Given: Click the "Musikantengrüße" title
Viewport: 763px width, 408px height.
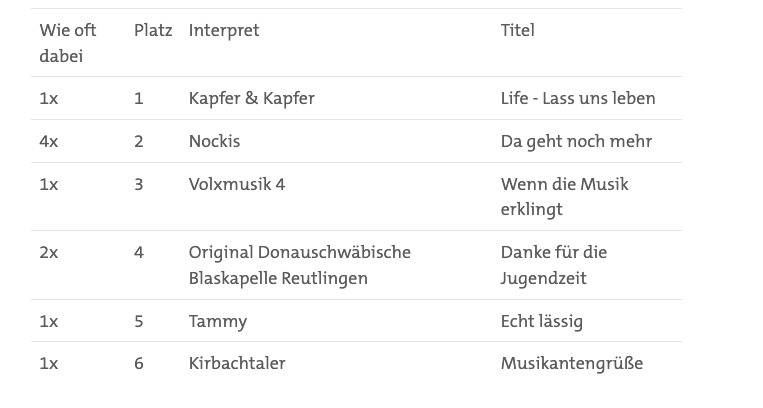Looking at the screenshot, I should click(x=571, y=363).
